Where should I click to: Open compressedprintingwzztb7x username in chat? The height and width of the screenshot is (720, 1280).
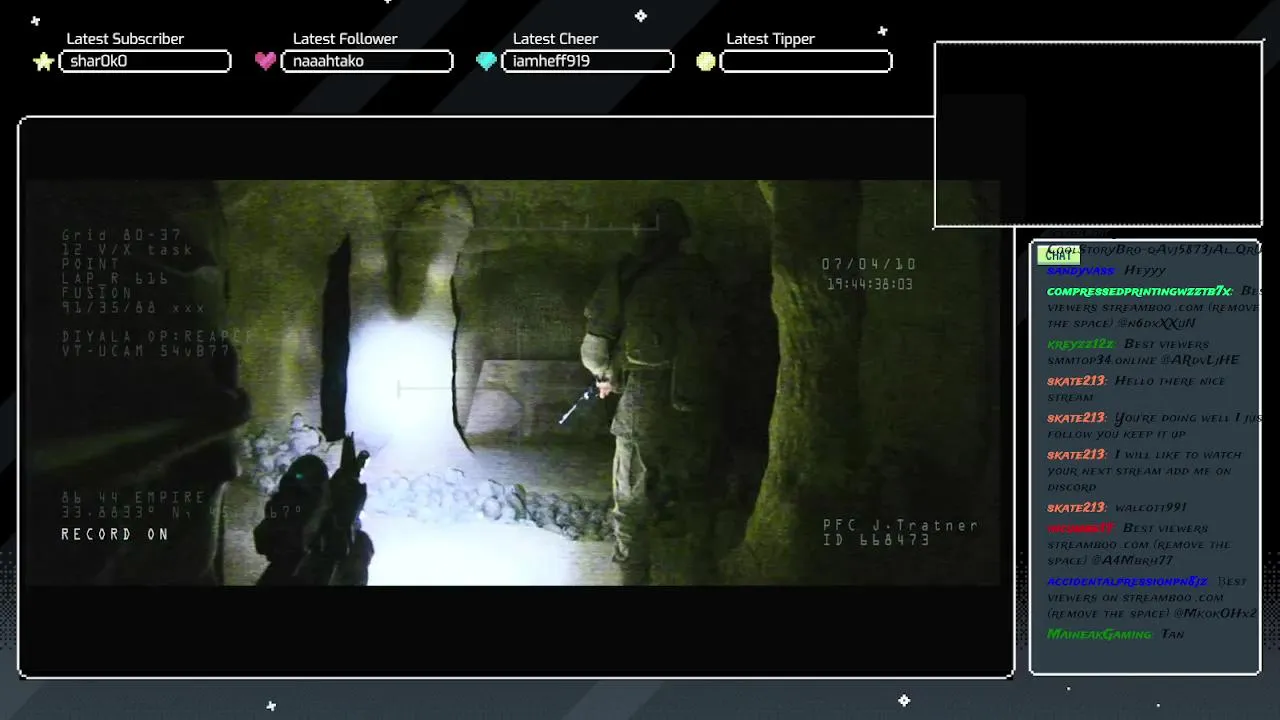[x=1139, y=291]
